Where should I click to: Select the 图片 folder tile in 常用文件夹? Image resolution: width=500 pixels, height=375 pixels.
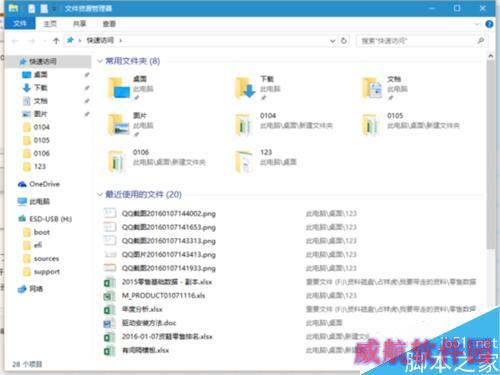[x=131, y=125]
